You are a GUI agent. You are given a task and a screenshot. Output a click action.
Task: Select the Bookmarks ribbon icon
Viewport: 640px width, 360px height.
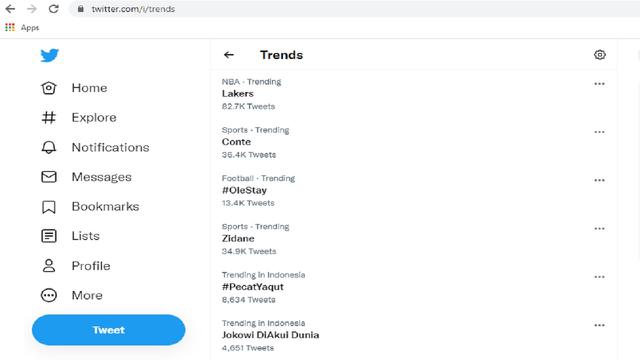(49, 207)
